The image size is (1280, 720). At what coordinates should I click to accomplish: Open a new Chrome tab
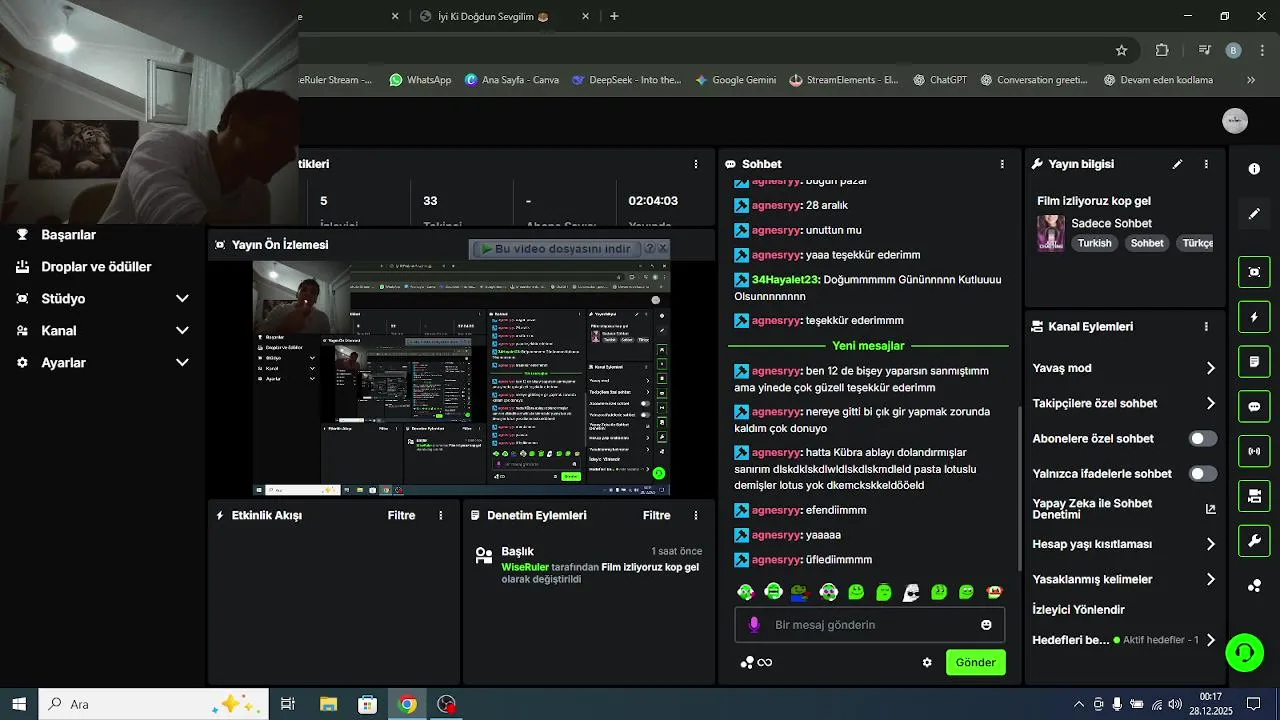pyautogui.click(x=614, y=16)
